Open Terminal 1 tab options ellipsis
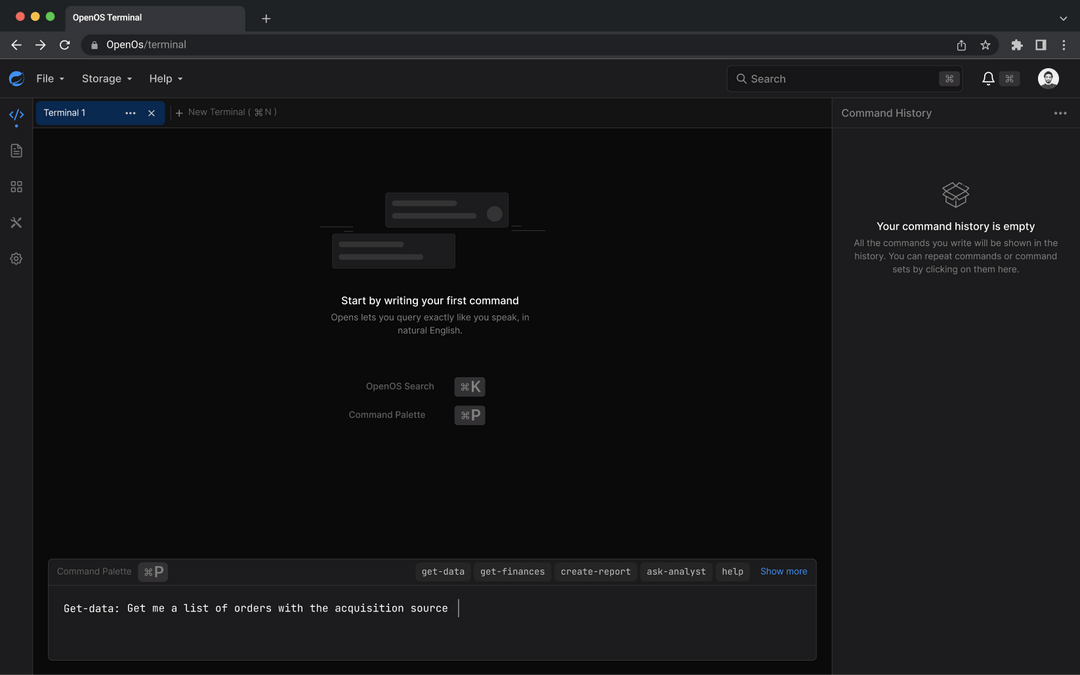The image size is (1080, 675). click(130, 113)
